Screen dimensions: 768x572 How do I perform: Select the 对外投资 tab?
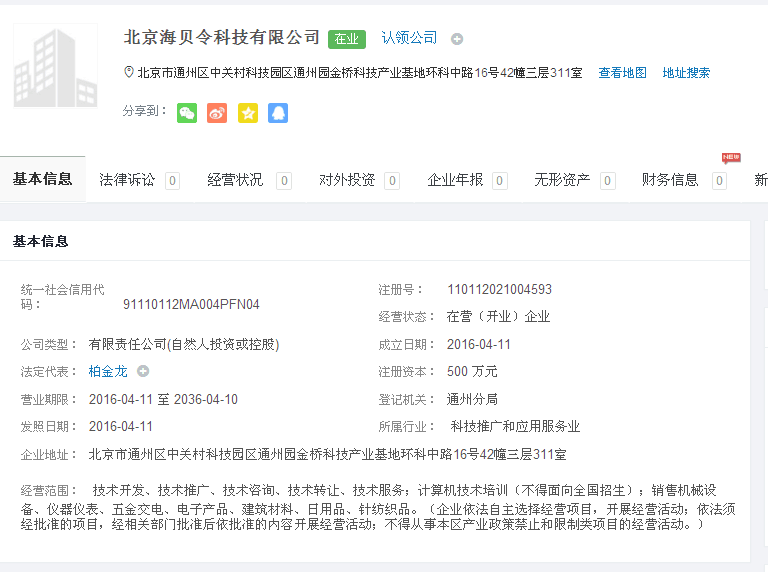[347, 180]
